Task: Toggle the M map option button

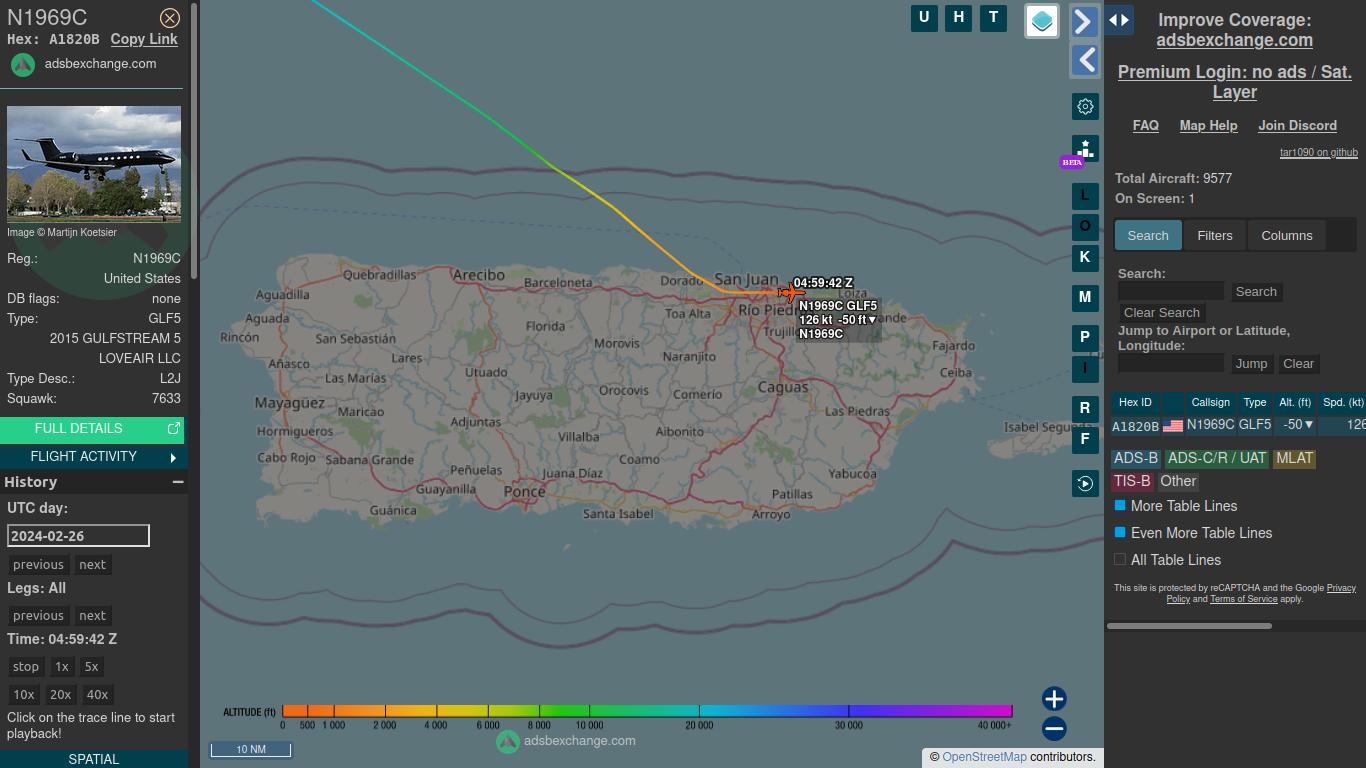Action: click(1085, 298)
